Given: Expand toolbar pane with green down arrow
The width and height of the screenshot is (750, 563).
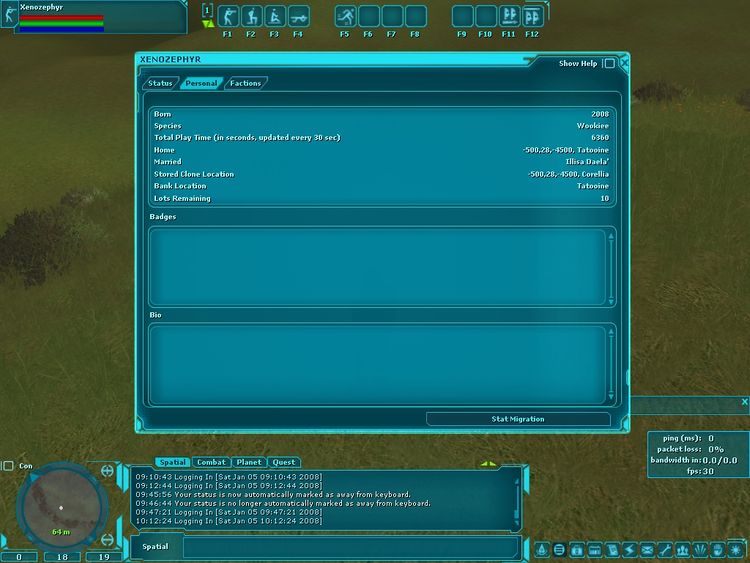Looking at the screenshot, I should pyautogui.click(x=207, y=23).
